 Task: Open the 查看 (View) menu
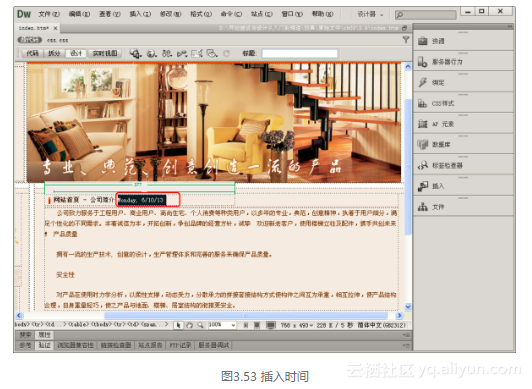coord(110,14)
